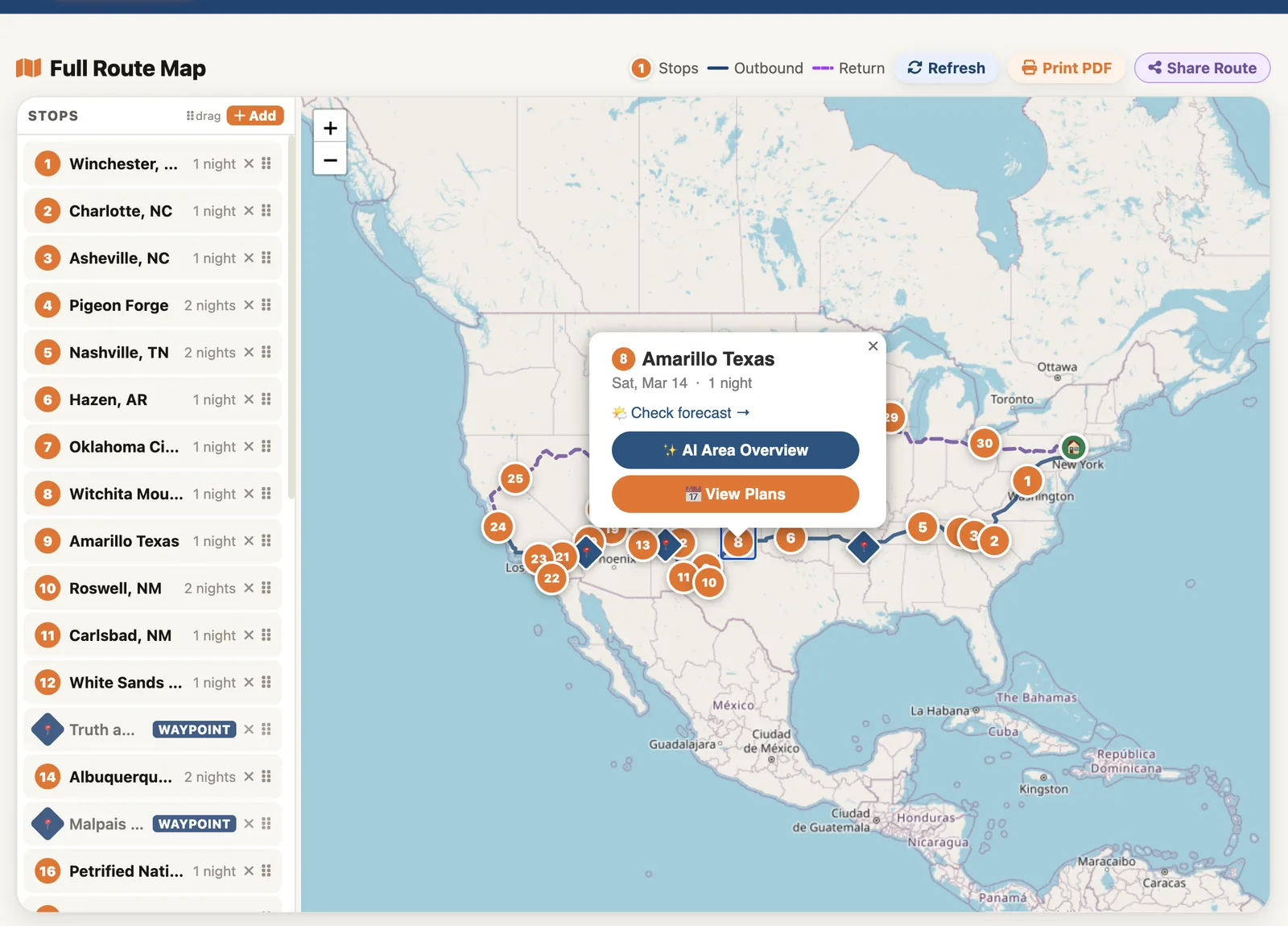This screenshot has height=926, width=1288.
Task: Open AI Area Overview for Amarillo
Action: click(x=735, y=450)
